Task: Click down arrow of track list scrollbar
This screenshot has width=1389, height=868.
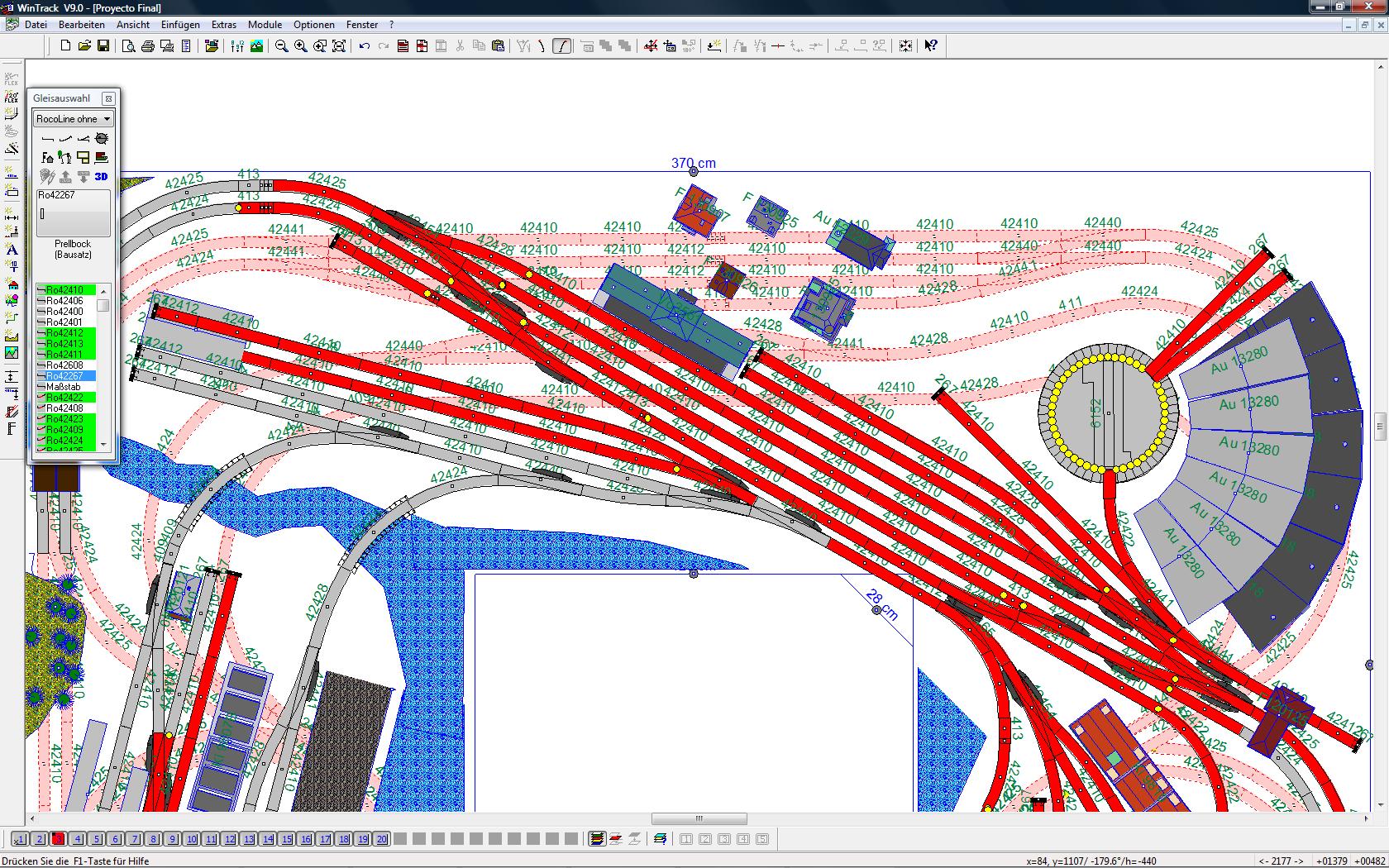Action: coord(103,445)
